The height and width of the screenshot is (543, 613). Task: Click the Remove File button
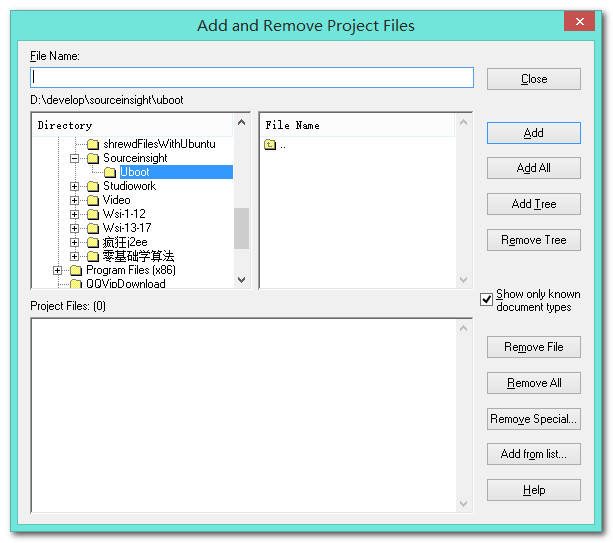click(x=533, y=347)
